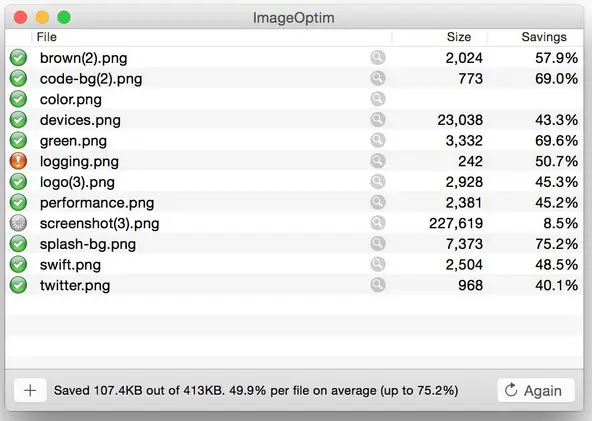Image resolution: width=592 pixels, height=421 pixels.
Task: Reveal devices.png using its magnifier icon
Action: [x=378, y=120]
